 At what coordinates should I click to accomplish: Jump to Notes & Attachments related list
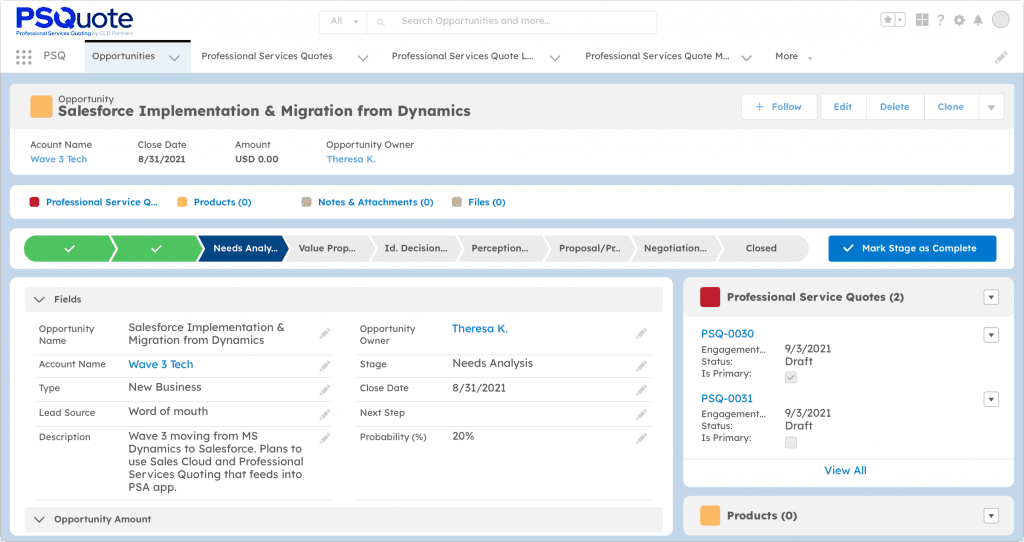click(376, 202)
